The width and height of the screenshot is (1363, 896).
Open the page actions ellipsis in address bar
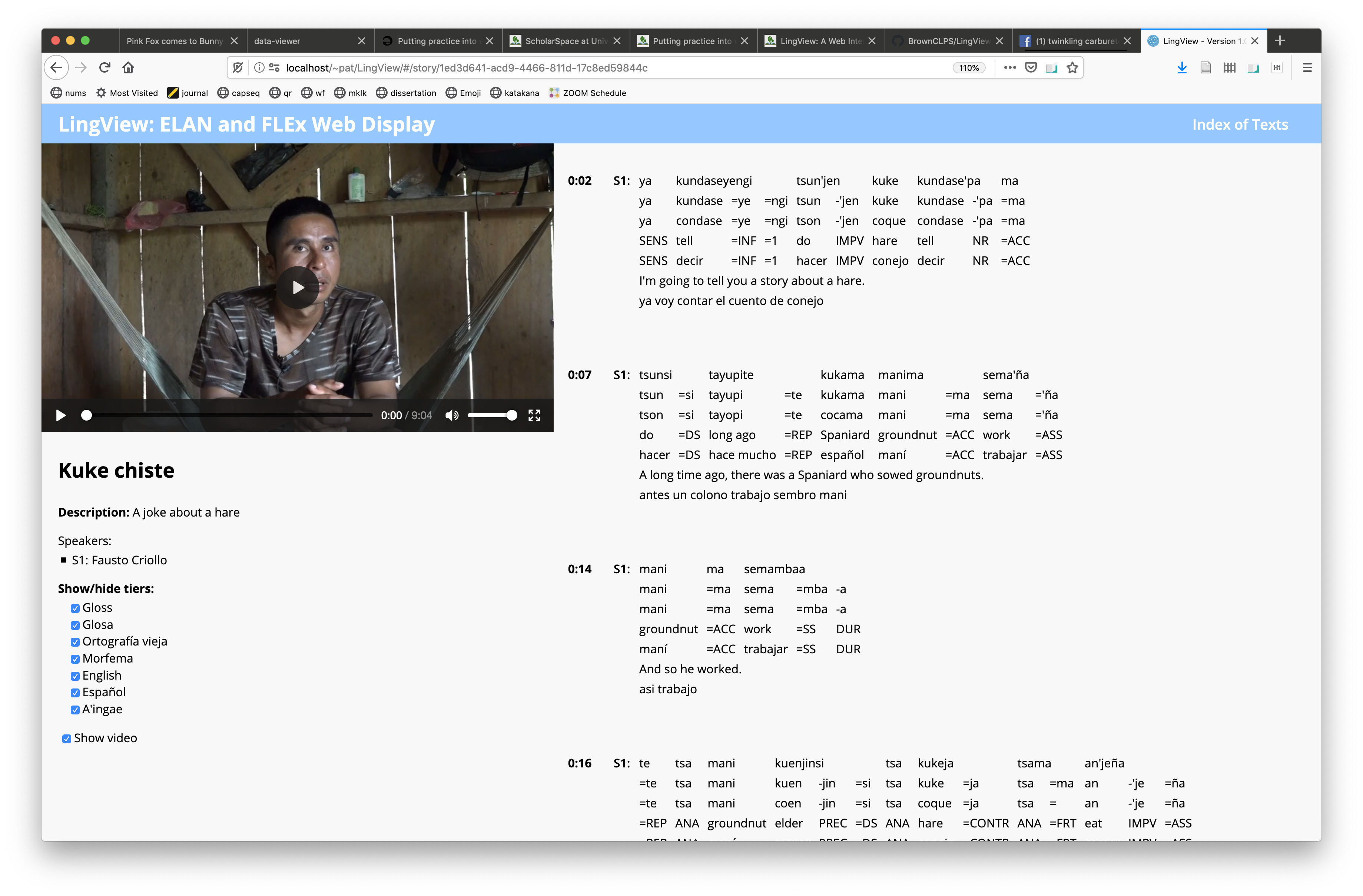click(x=1010, y=67)
